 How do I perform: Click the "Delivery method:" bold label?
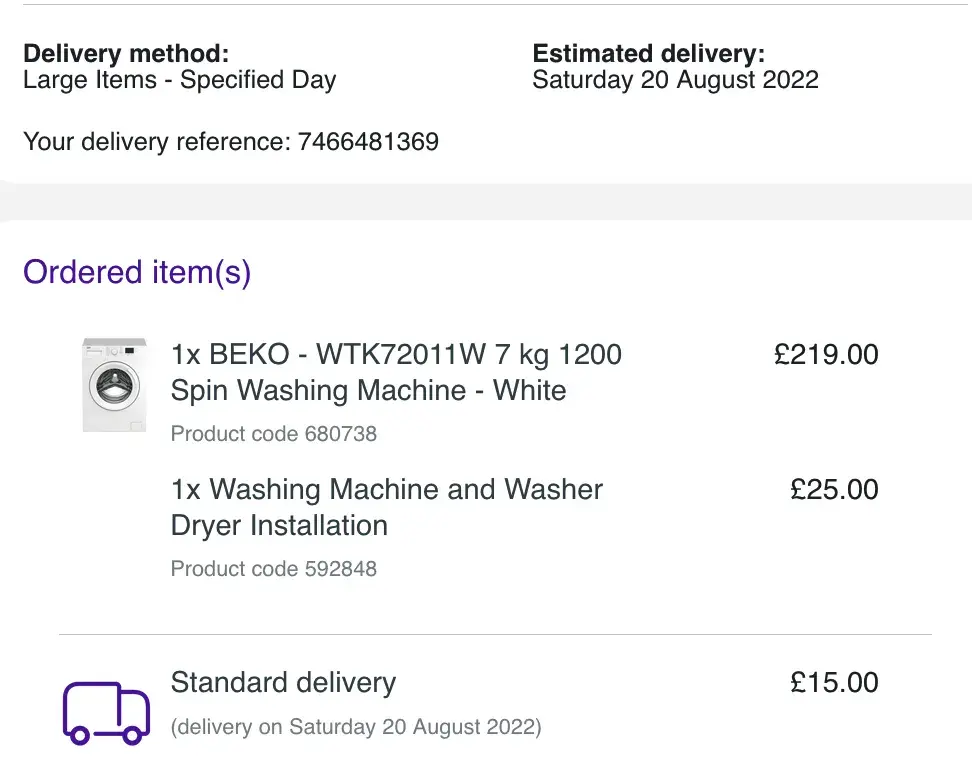coord(126,53)
